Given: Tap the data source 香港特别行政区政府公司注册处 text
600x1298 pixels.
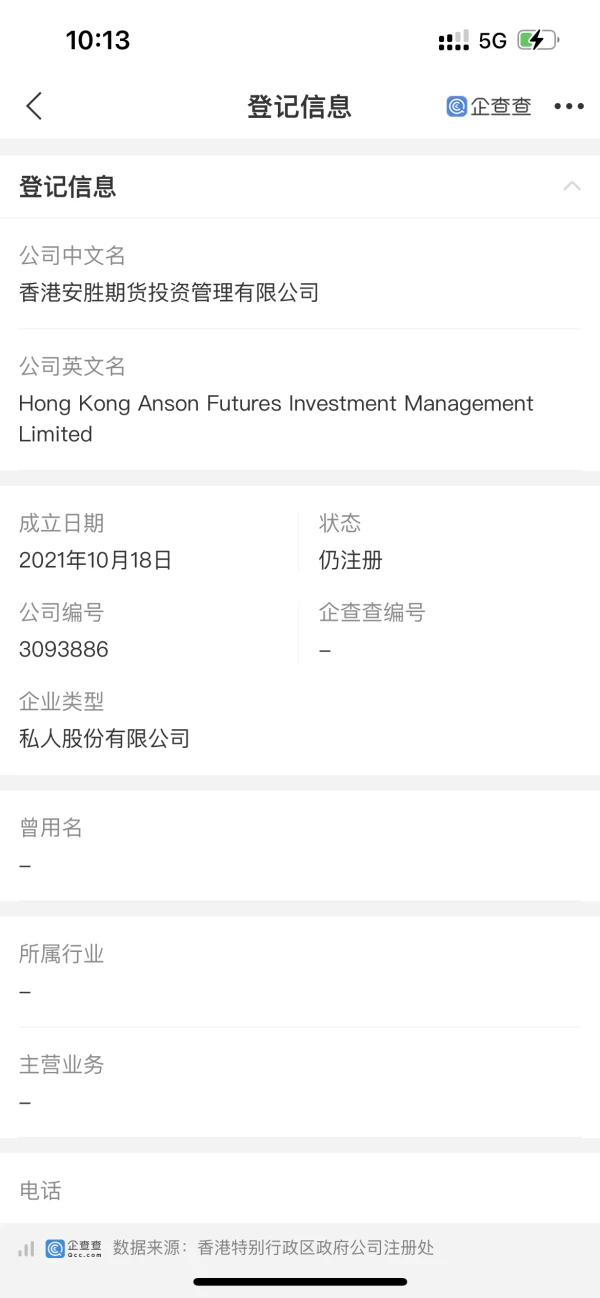Looking at the screenshot, I should click(x=316, y=1248).
